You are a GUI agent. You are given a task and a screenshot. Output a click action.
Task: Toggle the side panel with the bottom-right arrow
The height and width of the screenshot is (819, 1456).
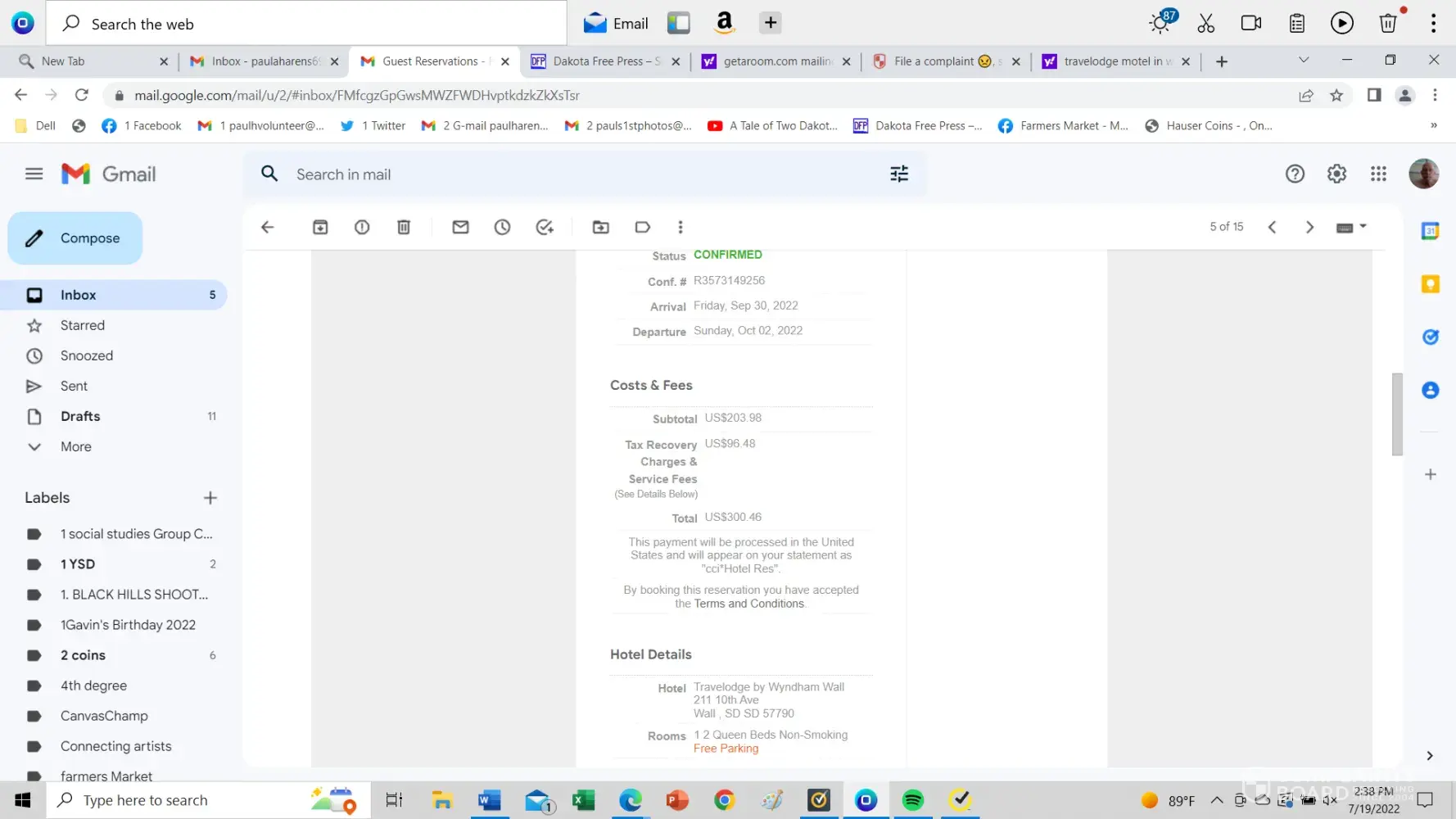1430,755
